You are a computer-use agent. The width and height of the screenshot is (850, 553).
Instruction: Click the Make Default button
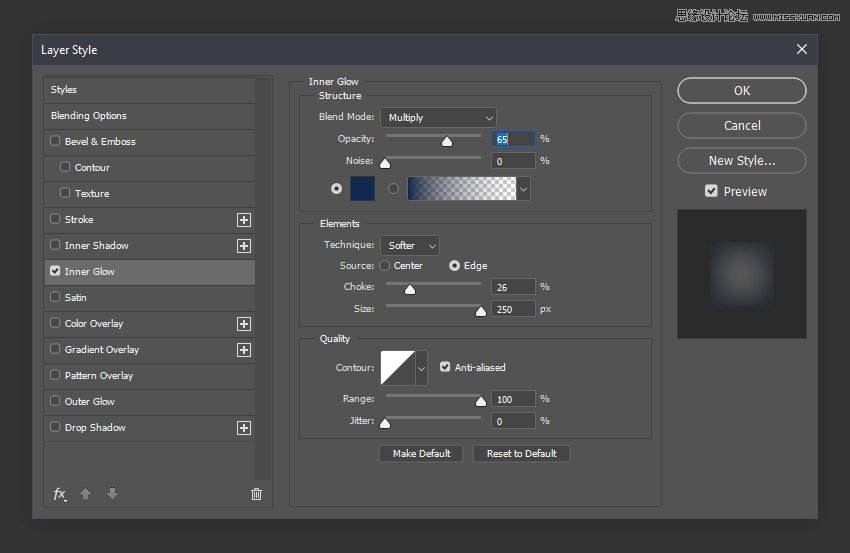[x=421, y=454]
